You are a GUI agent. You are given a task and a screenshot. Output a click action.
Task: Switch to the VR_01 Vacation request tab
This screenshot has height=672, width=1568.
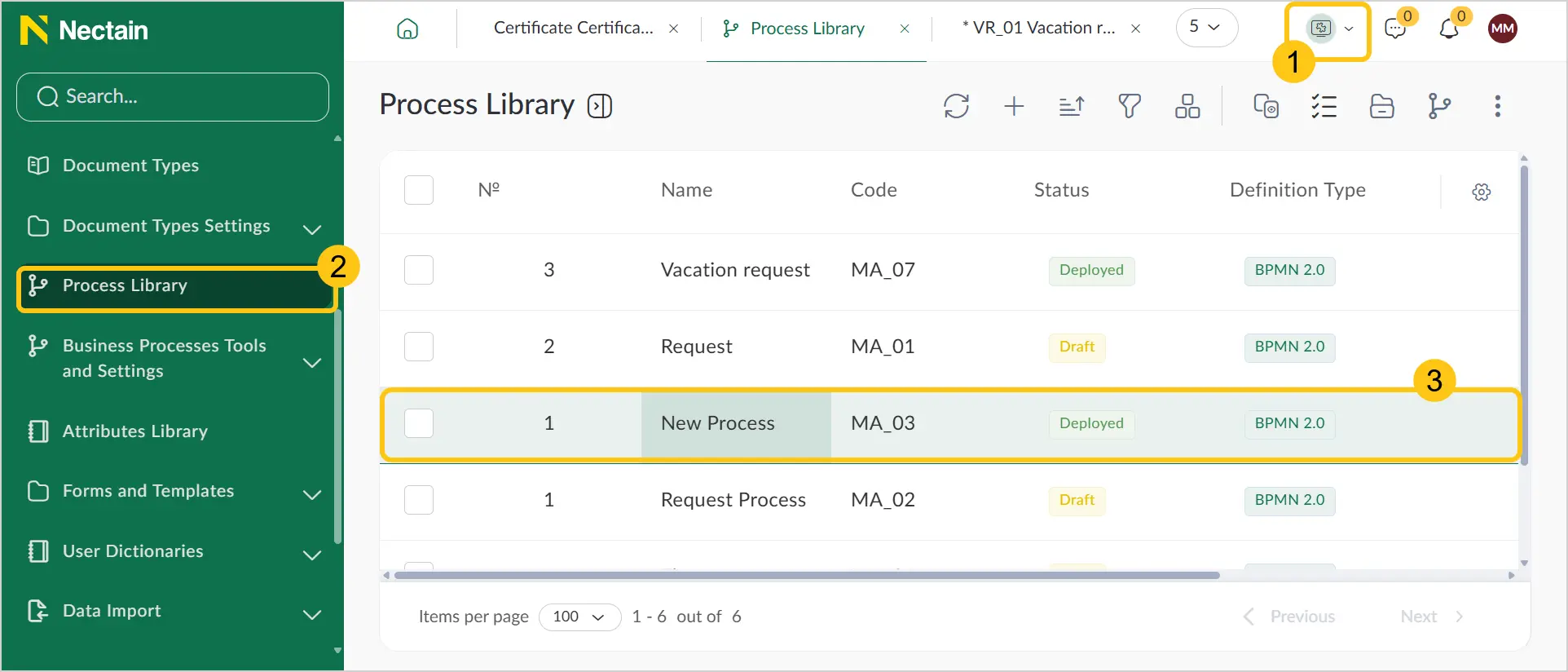tap(1039, 28)
